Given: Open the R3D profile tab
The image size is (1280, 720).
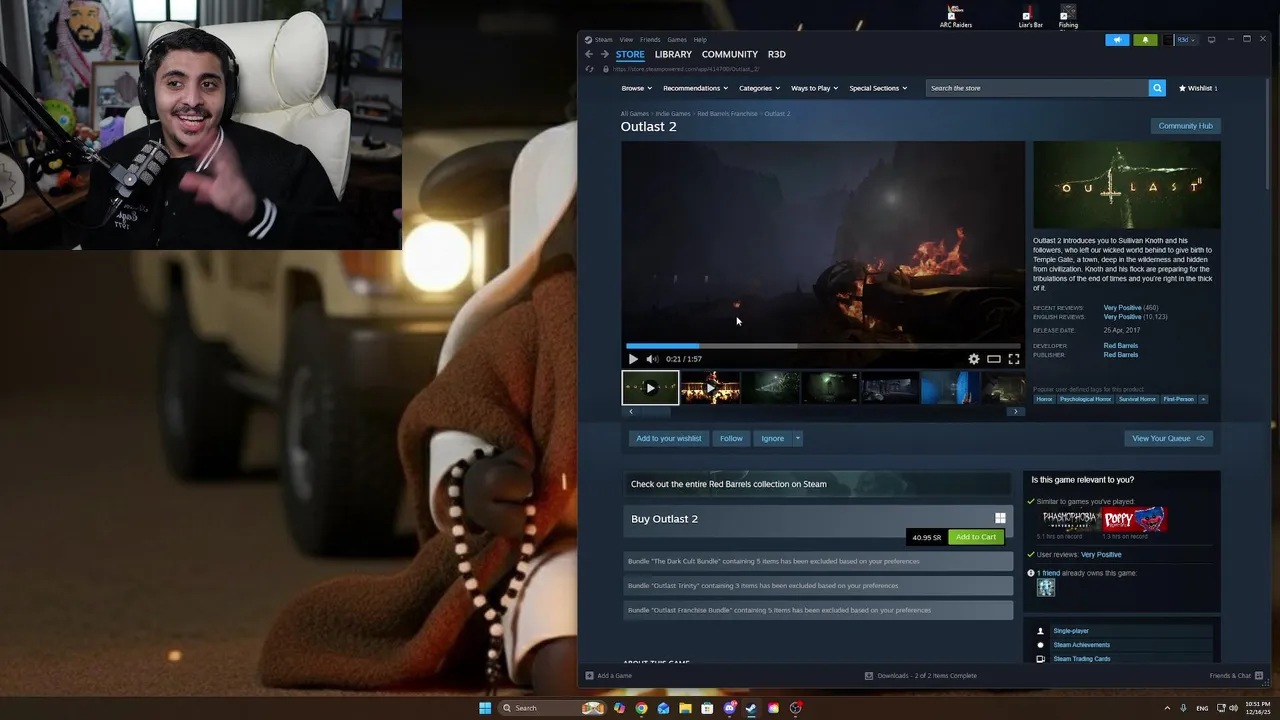Looking at the screenshot, I should point(776,54).
